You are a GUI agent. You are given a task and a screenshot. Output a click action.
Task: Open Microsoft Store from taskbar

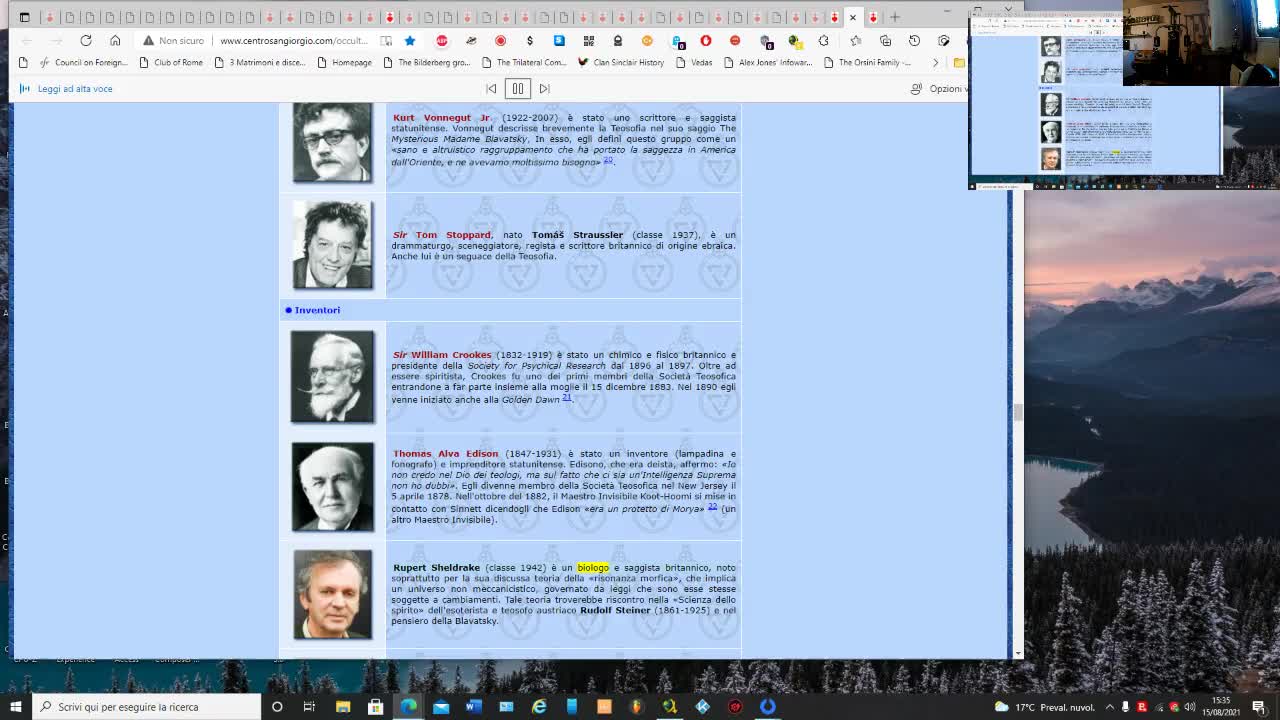pyautogui.click(x=376, y=706)
